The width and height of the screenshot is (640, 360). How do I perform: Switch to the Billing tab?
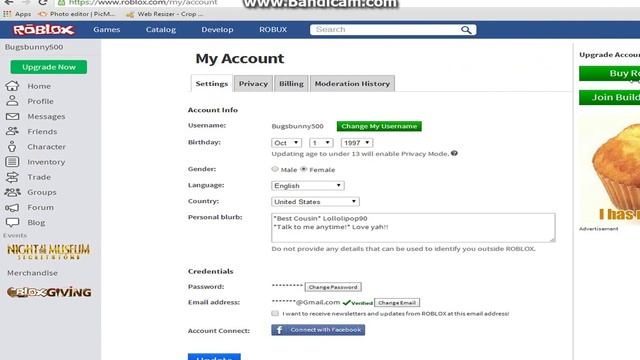click(x=291, y=83)
